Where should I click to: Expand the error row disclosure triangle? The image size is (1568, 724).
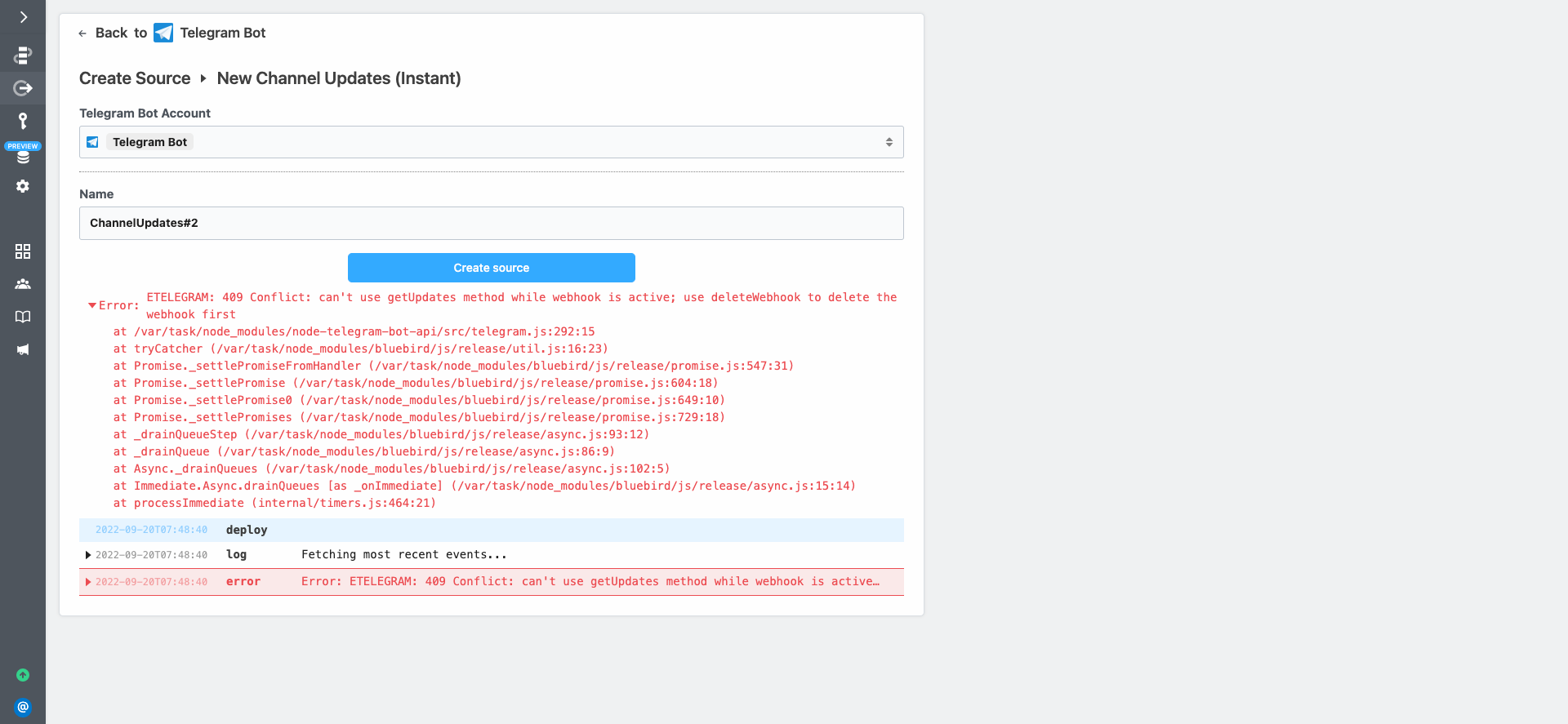[88, 582]
